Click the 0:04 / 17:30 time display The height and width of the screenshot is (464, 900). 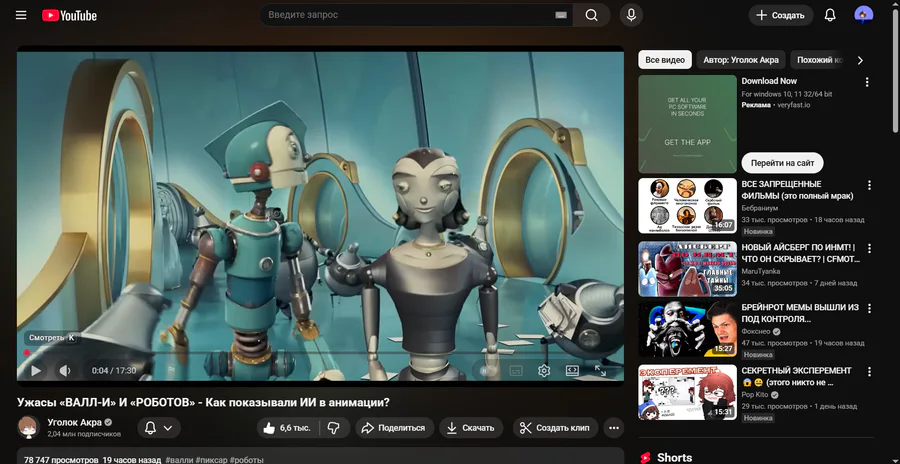tap(114, 371)
